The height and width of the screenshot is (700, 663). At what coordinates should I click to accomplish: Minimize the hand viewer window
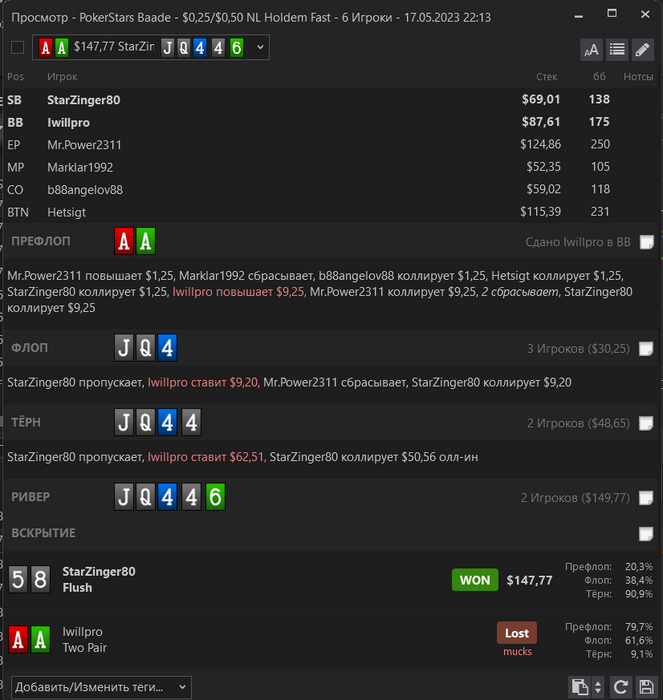click(579, 16)
